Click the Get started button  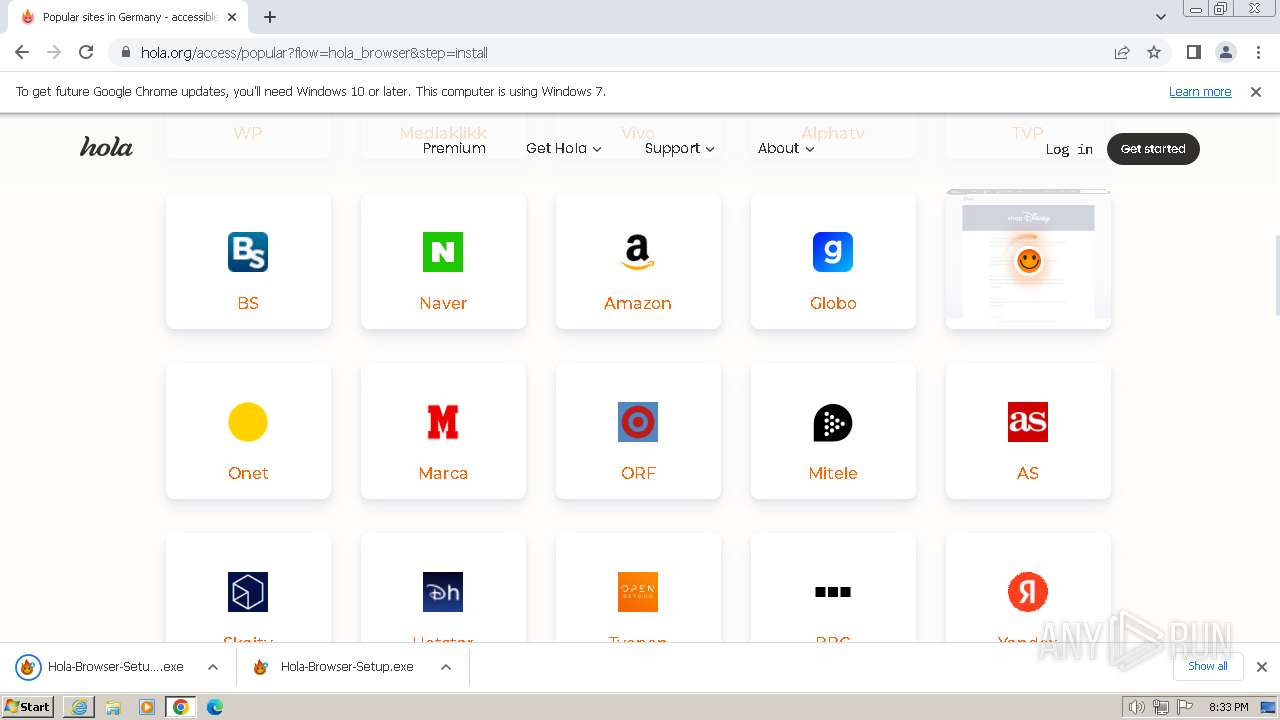(x=1153, y=148)
